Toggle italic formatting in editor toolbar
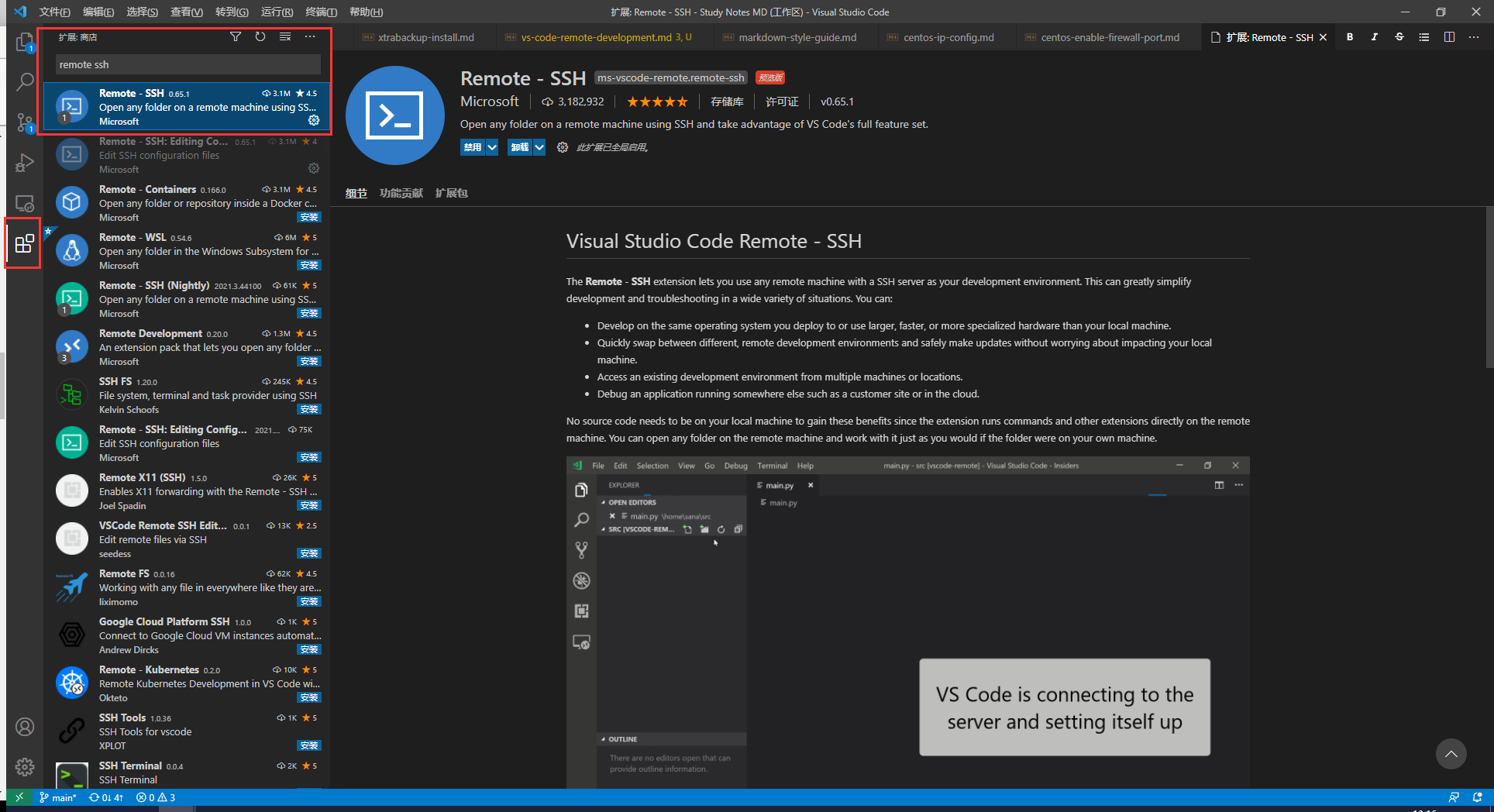The image size is (1494, 812). [1375, 37]
